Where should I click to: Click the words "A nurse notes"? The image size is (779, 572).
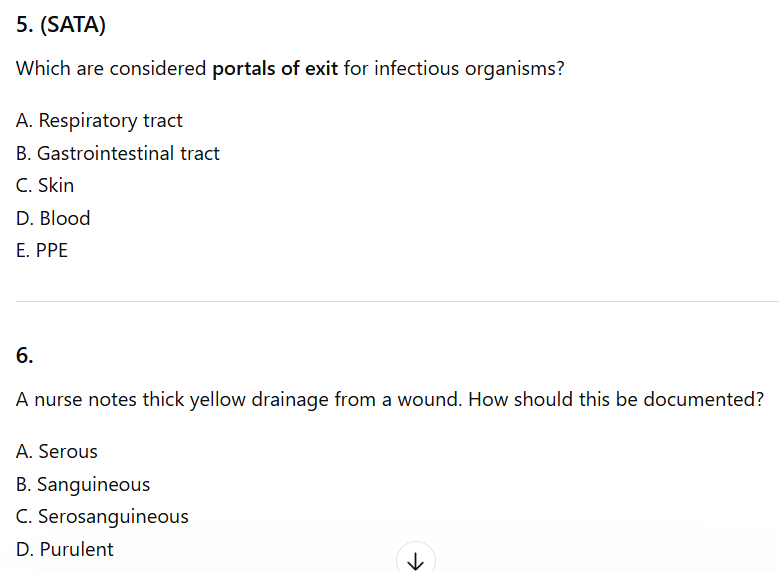(x=76, y=400)
